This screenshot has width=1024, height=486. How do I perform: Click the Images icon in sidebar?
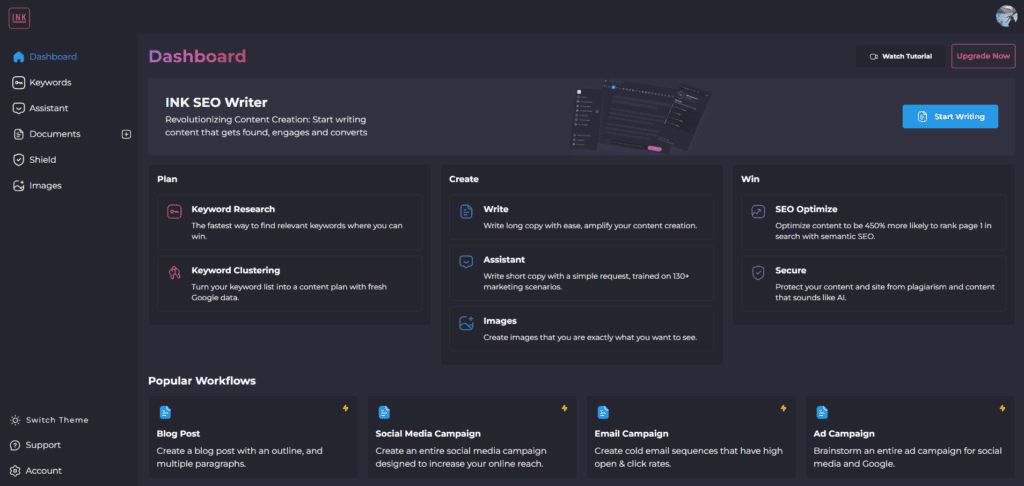(19, 186)
